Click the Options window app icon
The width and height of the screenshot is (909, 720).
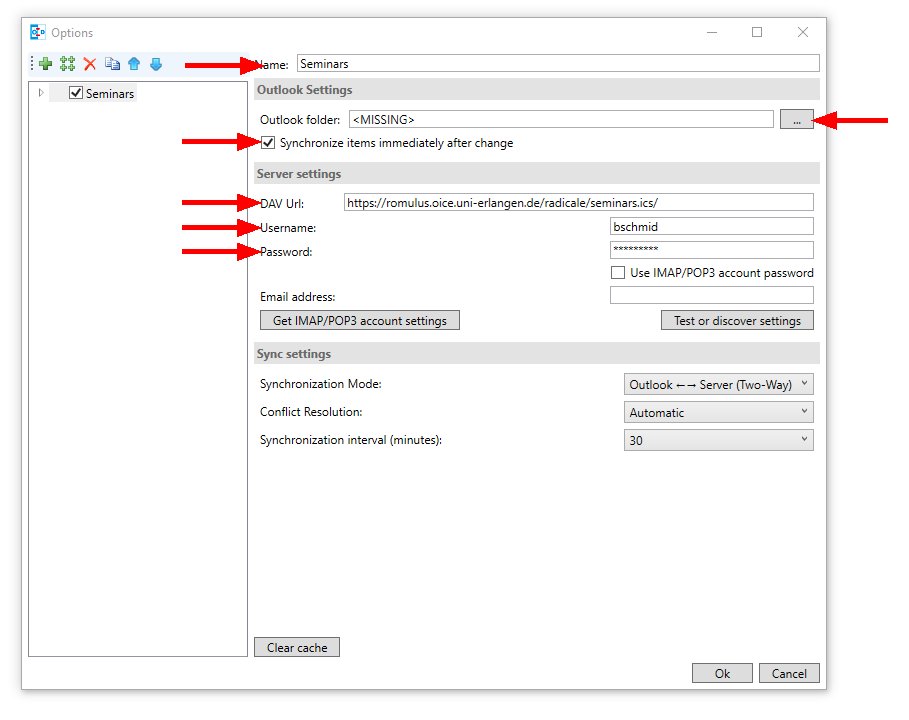pyautogui.click(x=39, y=33)
